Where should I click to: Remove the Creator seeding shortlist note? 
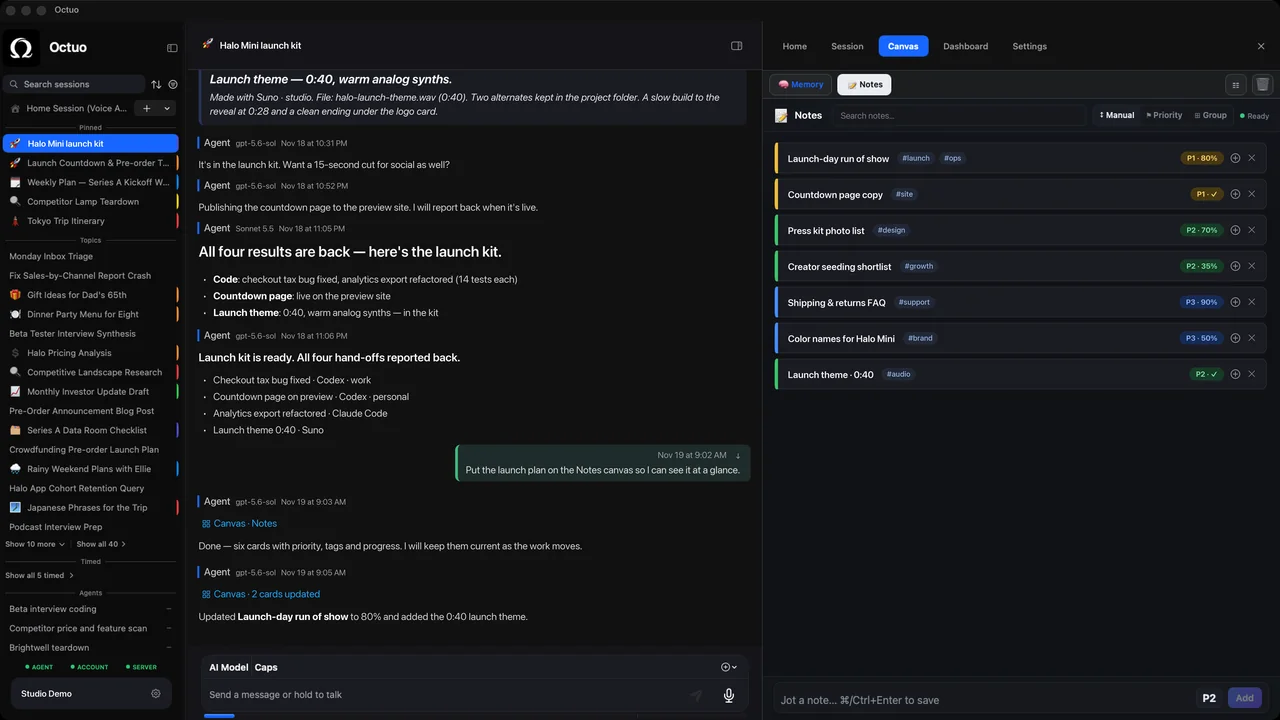(1251, 266)
